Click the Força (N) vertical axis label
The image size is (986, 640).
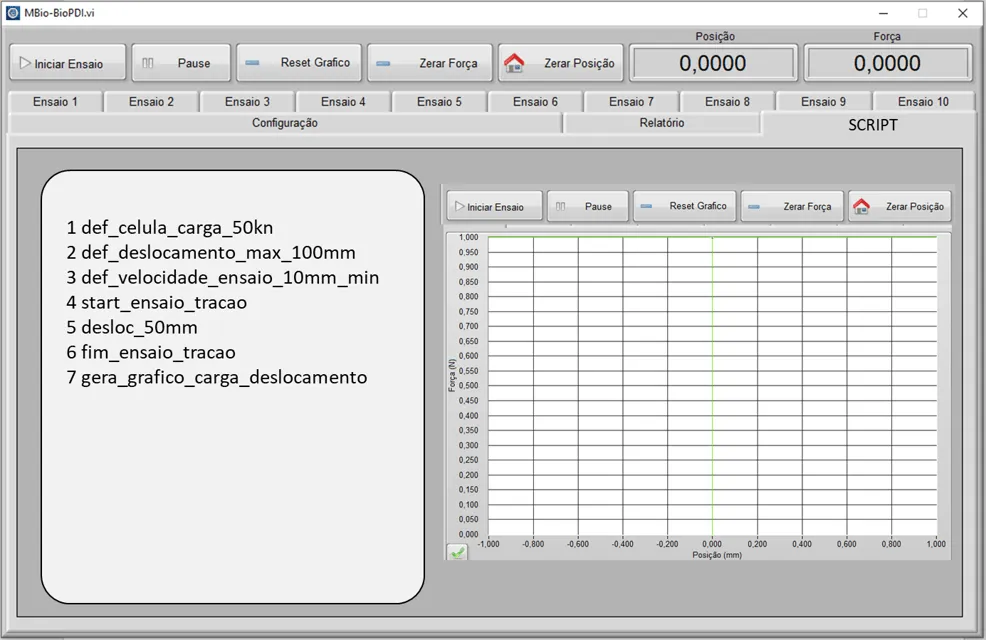451,375
